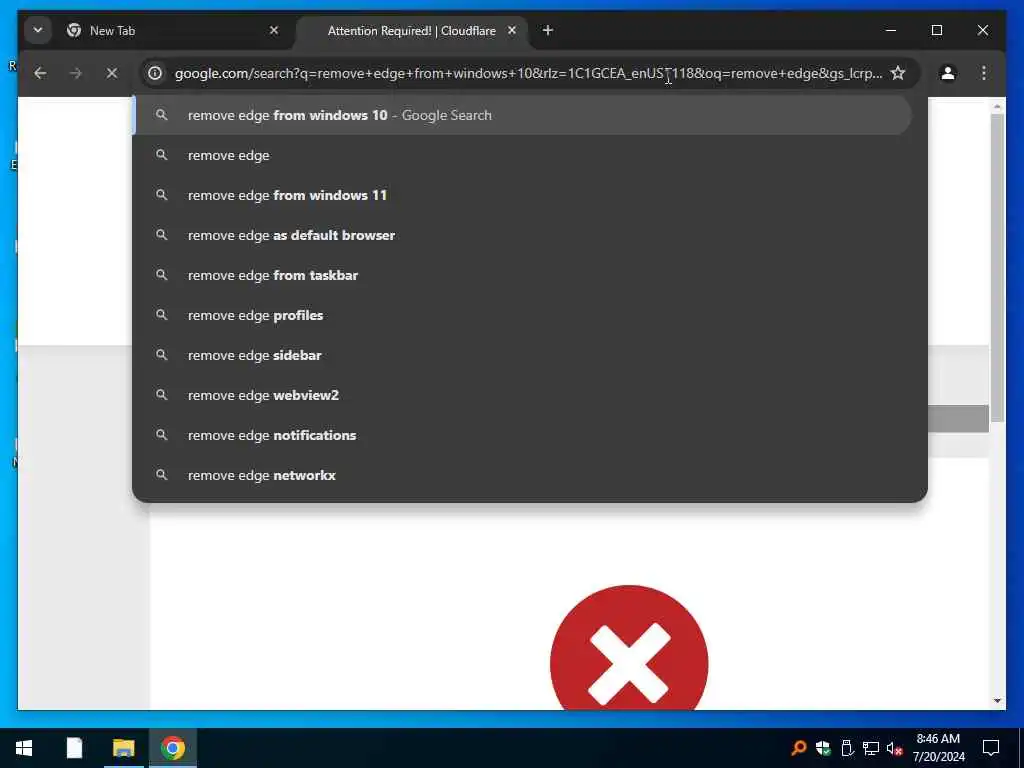Bookmark this page with the star icon
This screenshot has height=768, width=1024.
point(899,73)
